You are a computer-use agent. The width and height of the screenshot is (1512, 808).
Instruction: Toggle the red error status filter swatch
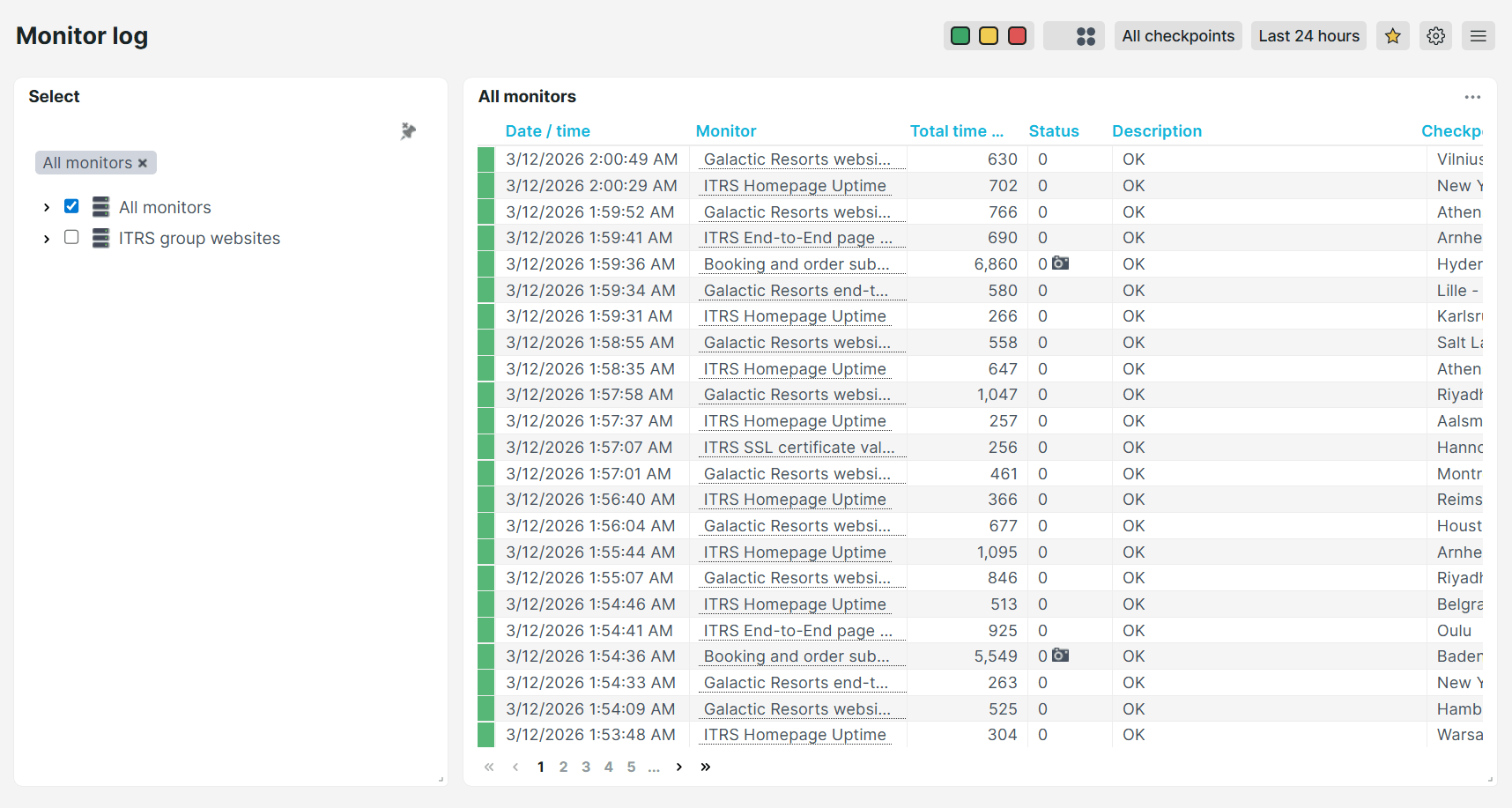pyautogui.click(x=1017, y=35)
